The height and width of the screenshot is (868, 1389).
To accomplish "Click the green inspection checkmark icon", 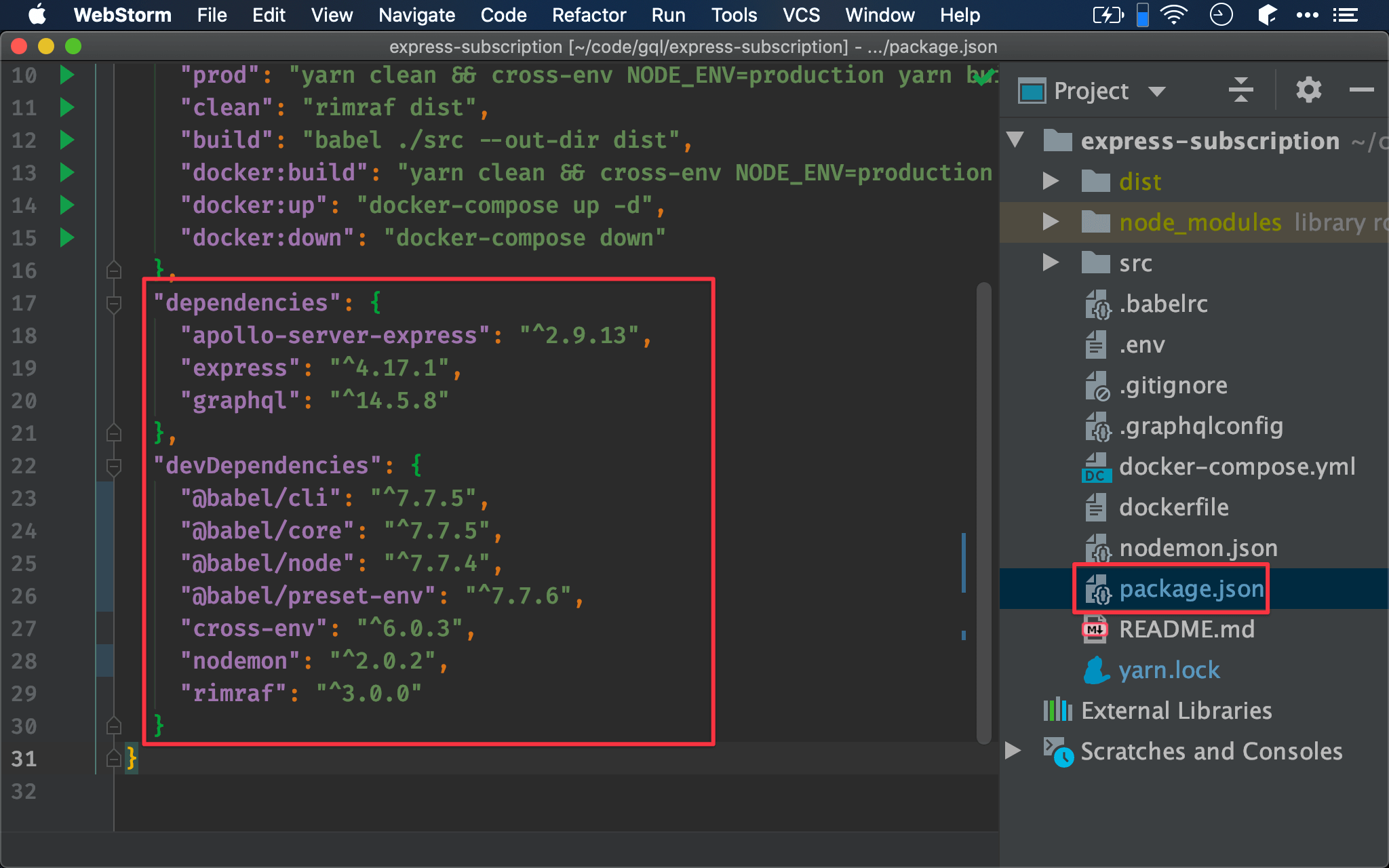I will pyautogui.click(x=983, y=76).
